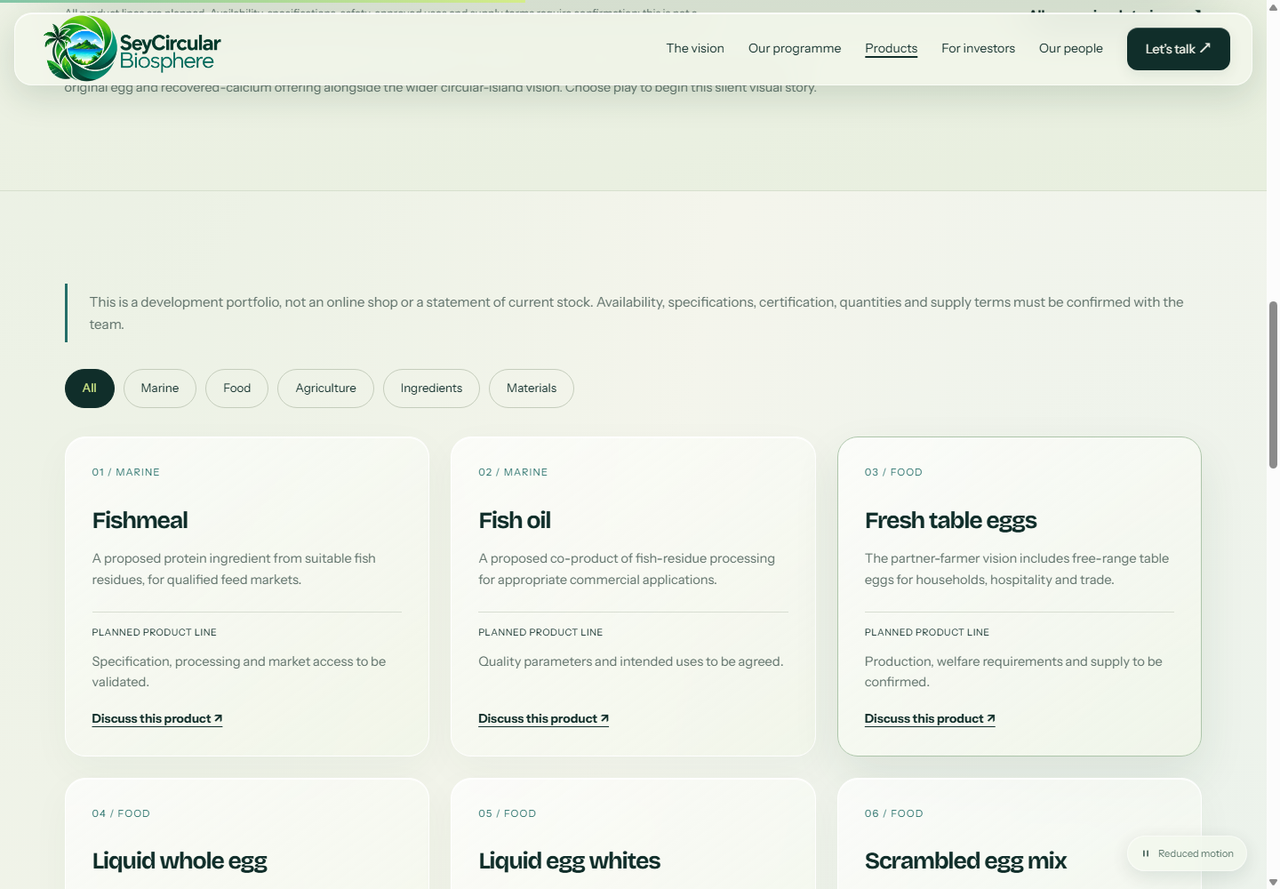The height and width of the screenshot is (889, 1280).
Task: Click the arrow icon on Let's talk
Action: point(1205,48)
